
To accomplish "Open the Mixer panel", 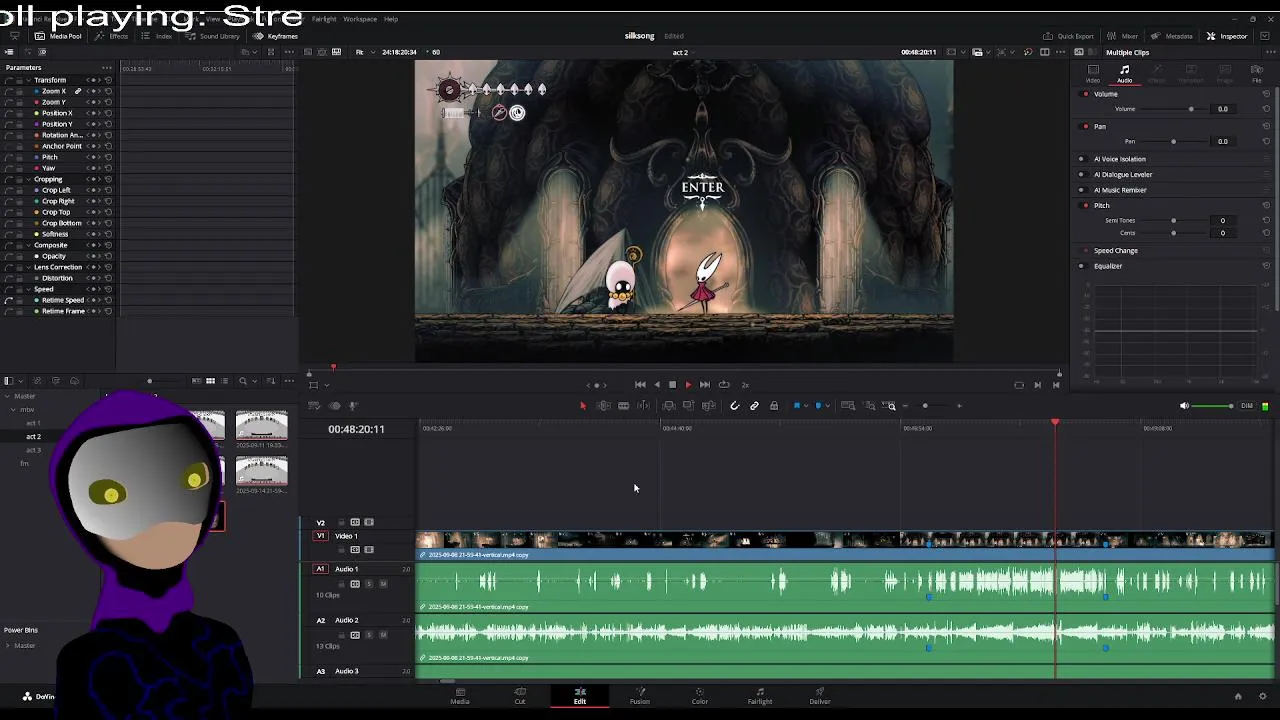I will (x=1123, y=36).
